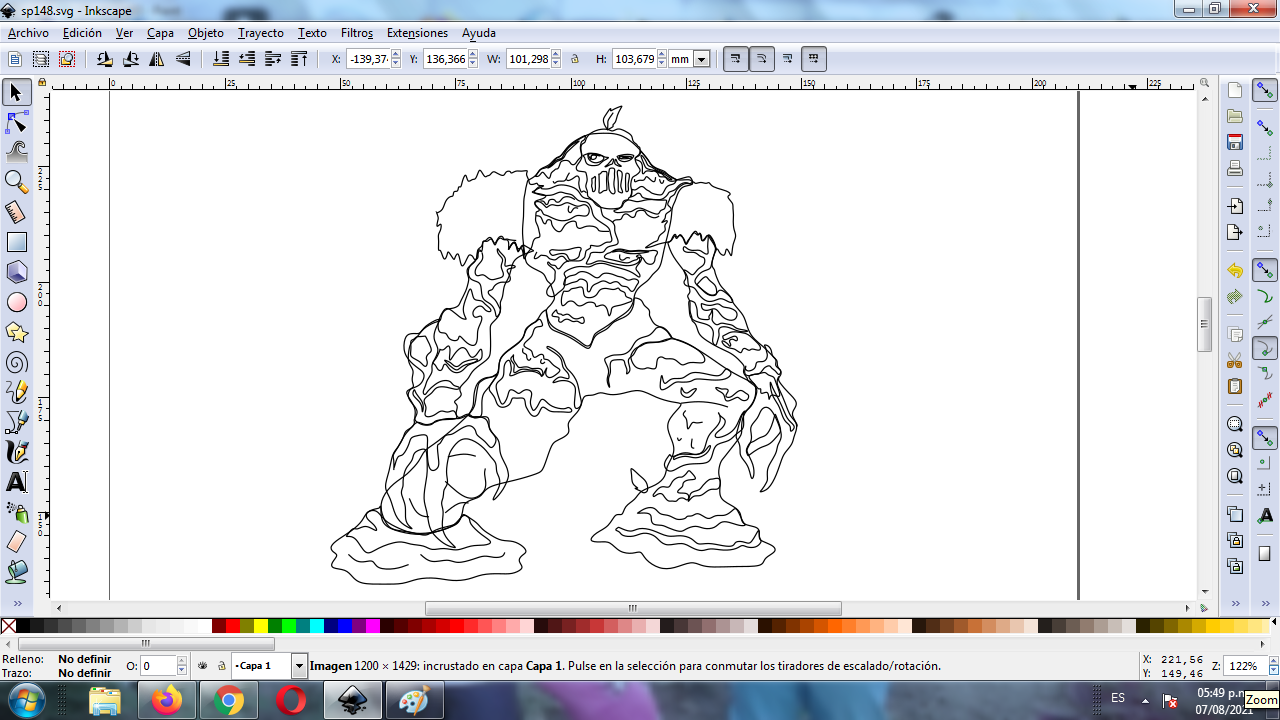The width and height of the screenshot is (1280, 720).
Task: Select the Spray tool
Action: [x=16, y=512]
